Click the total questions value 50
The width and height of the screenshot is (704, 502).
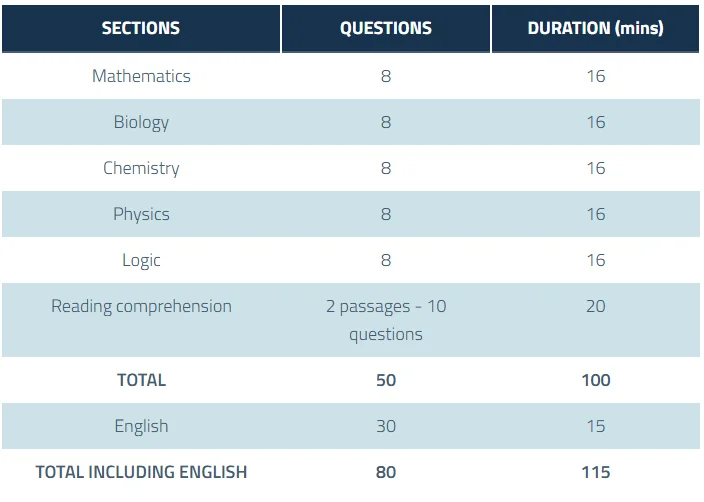(386, 380)
